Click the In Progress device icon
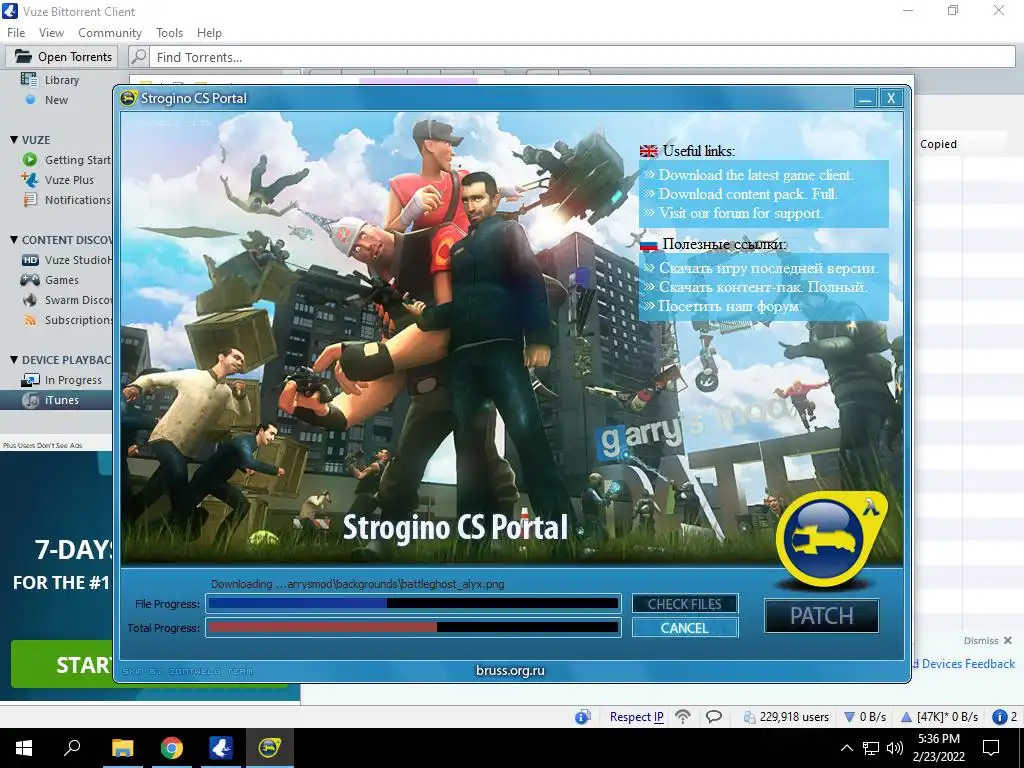Screen dimensions: 1024x768 click(30, 380)
